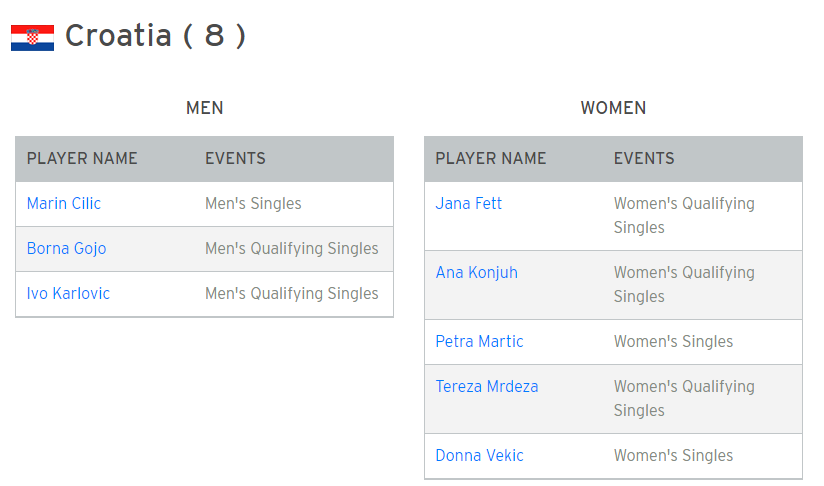Image resolution: width=824 pixels, height=486 pixels.
Task: Select Tereza Mrdeza player name
Action: [487, 386]
